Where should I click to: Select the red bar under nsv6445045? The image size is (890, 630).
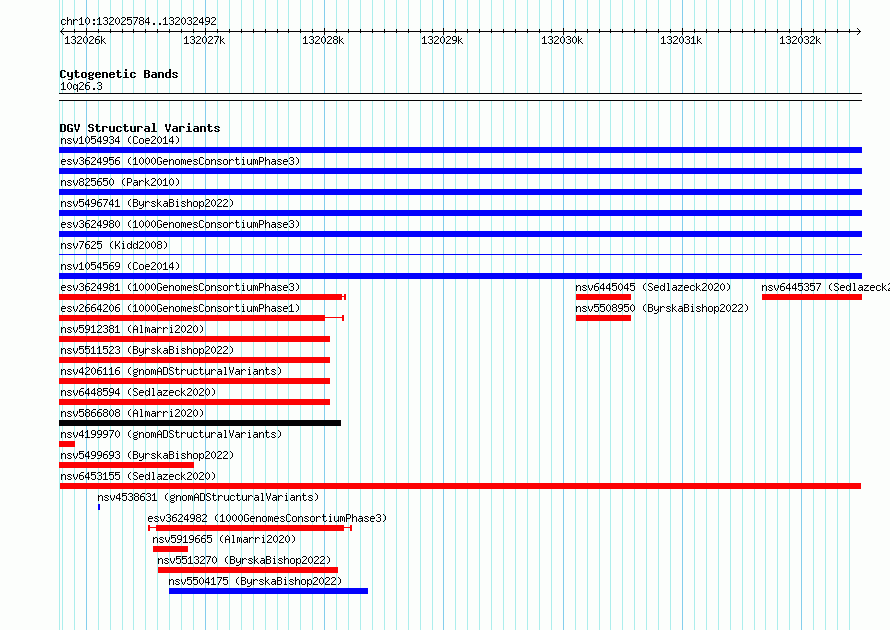(x=603, y=297)
